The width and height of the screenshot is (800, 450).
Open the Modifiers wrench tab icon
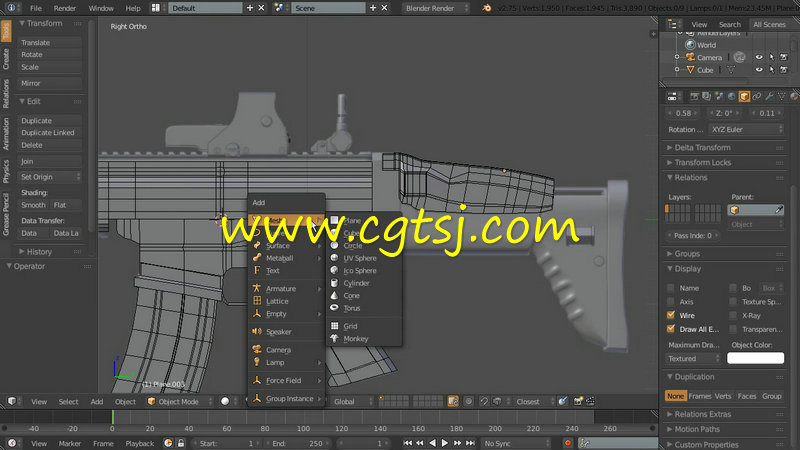(769, 96)
